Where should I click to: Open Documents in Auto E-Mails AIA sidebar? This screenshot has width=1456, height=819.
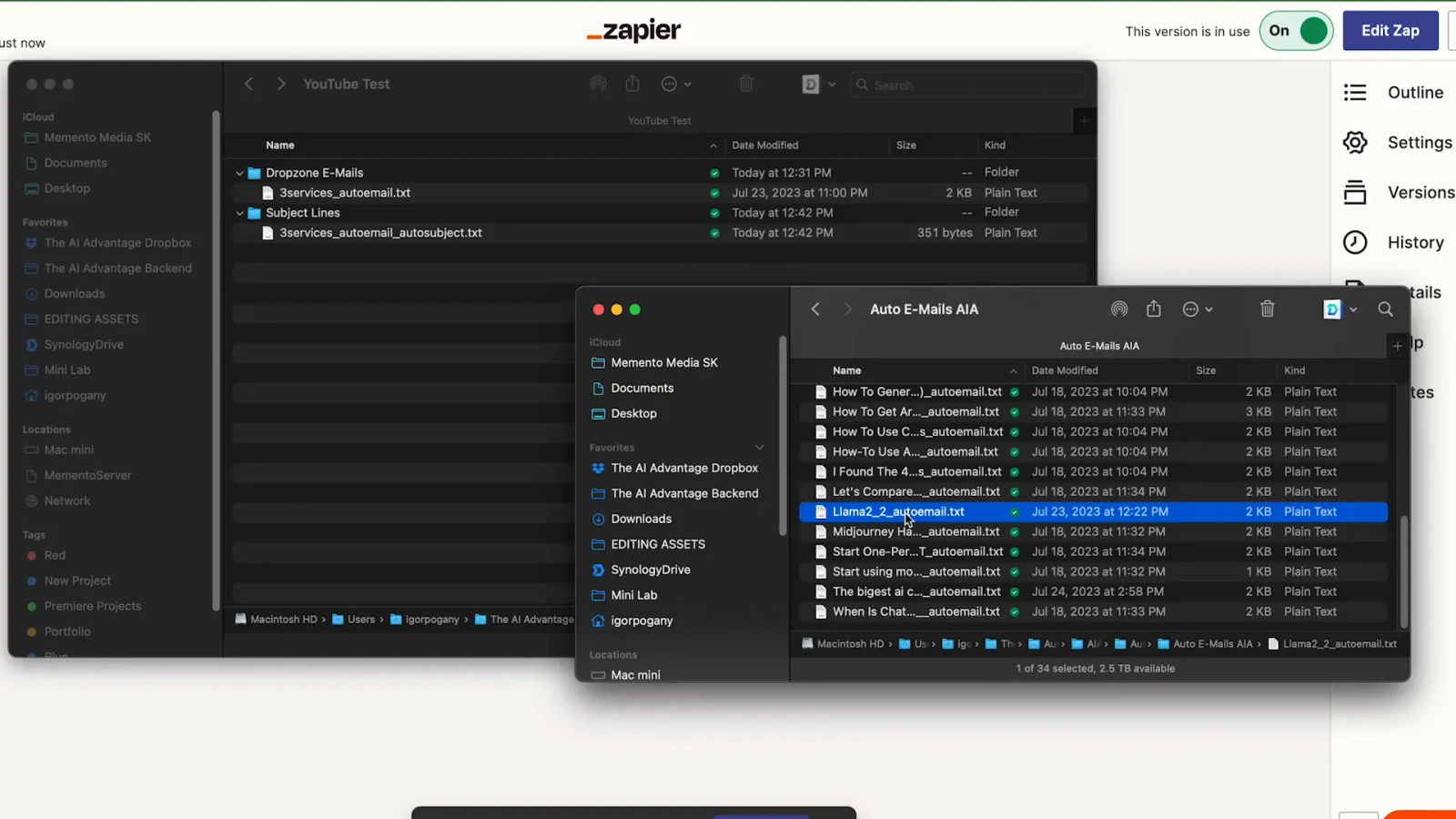tap(642, 388)
